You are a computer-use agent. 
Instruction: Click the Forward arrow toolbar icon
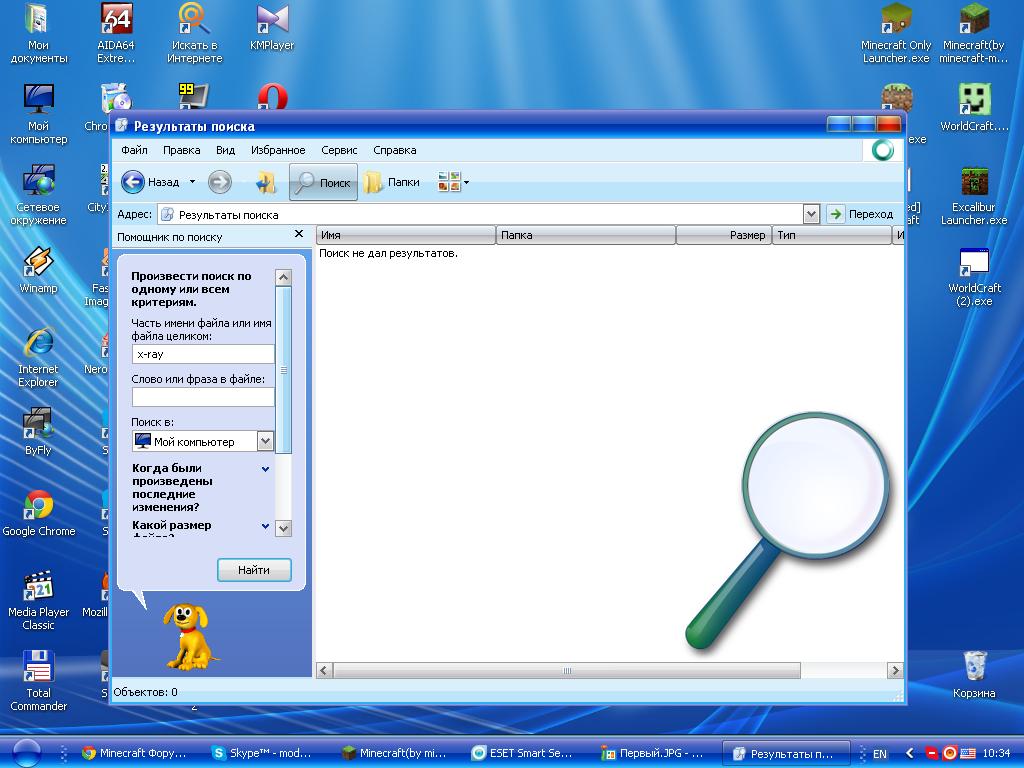[219, 182]
